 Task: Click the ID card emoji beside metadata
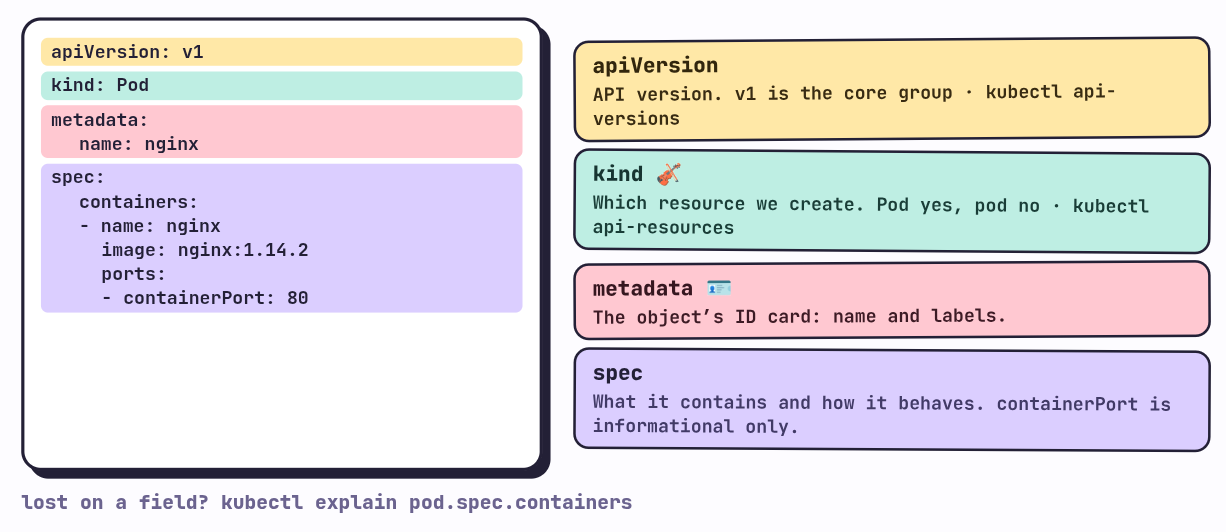point(719,288)
